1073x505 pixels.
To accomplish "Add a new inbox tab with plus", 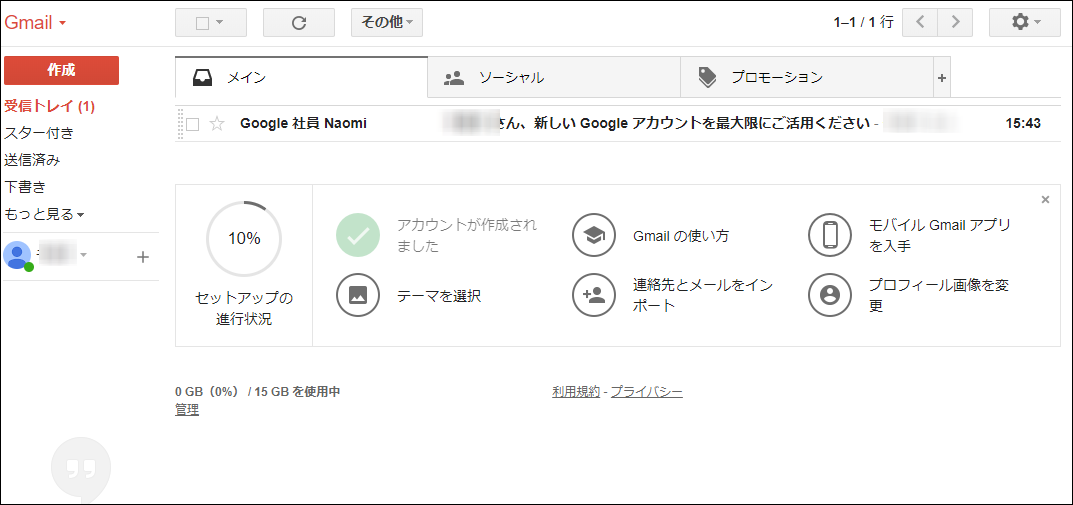I will [x=942, y=78].
